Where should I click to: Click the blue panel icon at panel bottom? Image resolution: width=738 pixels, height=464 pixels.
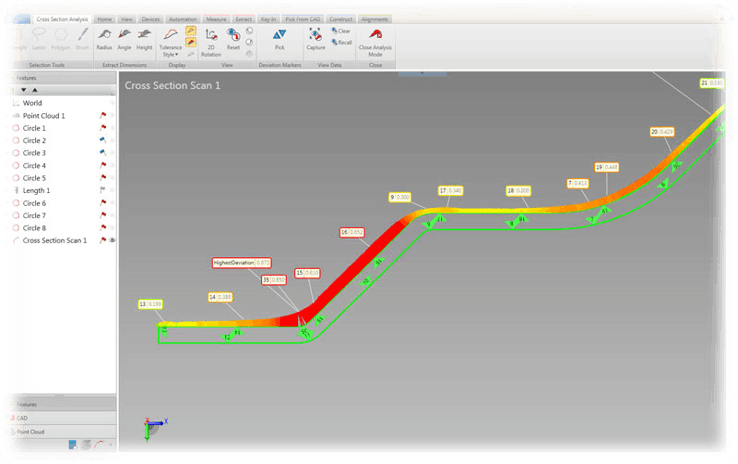(72, 444)
